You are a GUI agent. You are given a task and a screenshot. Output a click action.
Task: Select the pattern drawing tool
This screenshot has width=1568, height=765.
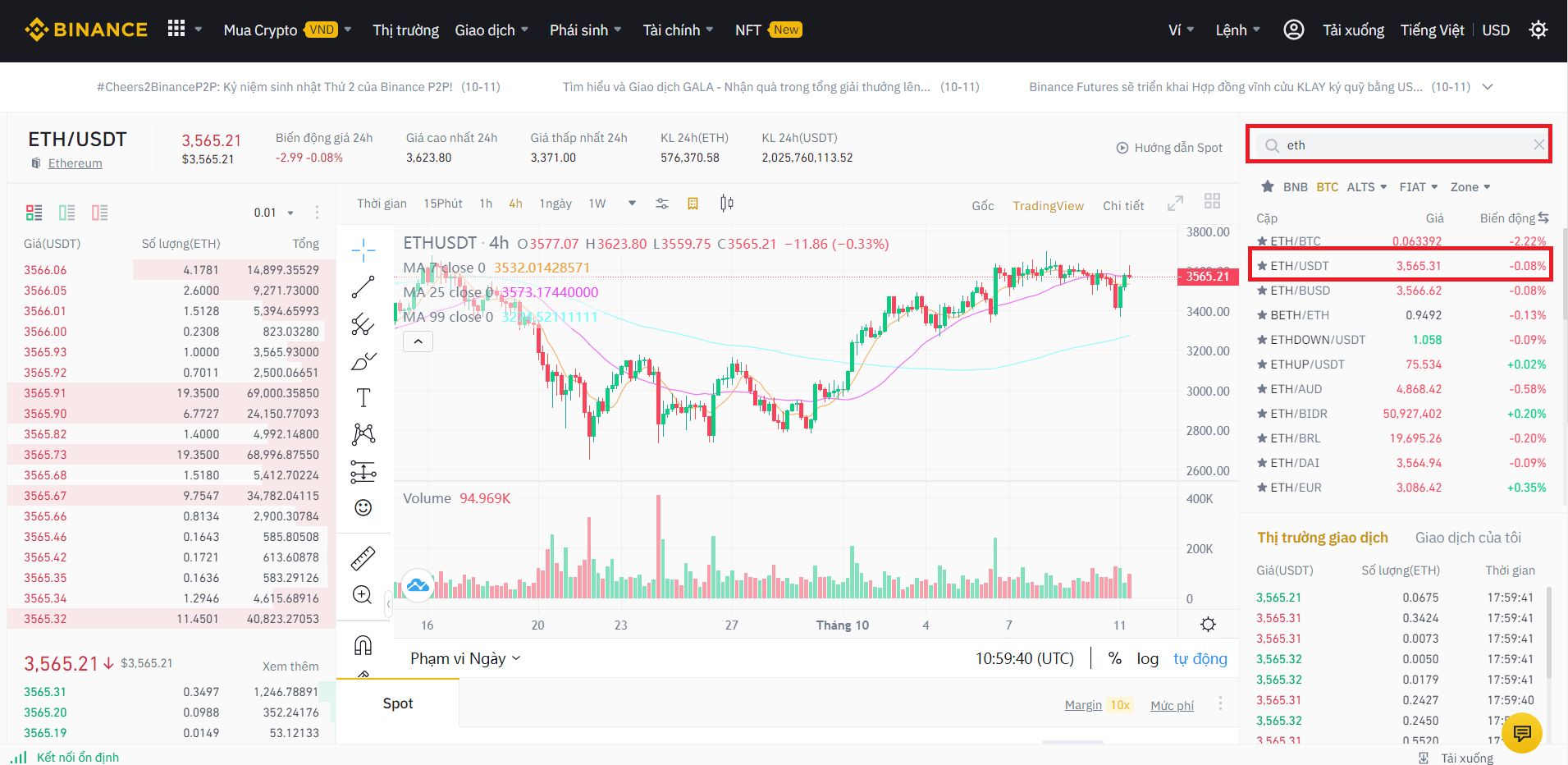click(363, 434)
